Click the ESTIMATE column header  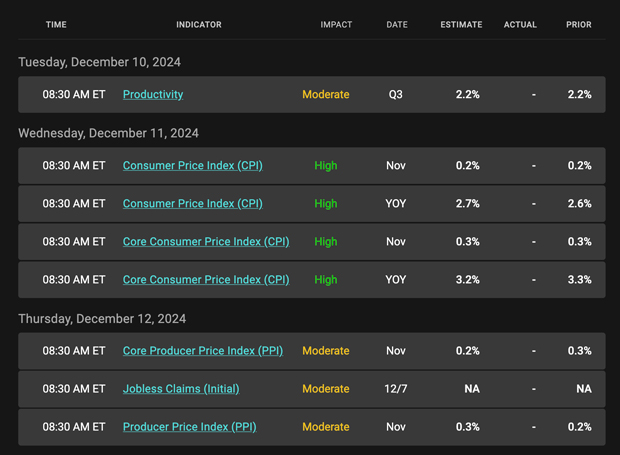[461, 25]
